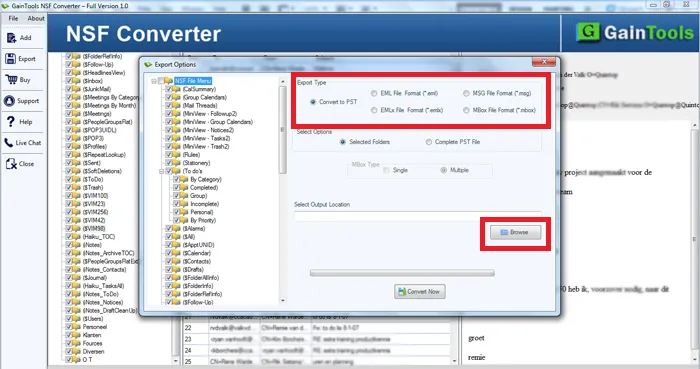
Task: Click the Select Output Location text field
Action: click(417, 216)
